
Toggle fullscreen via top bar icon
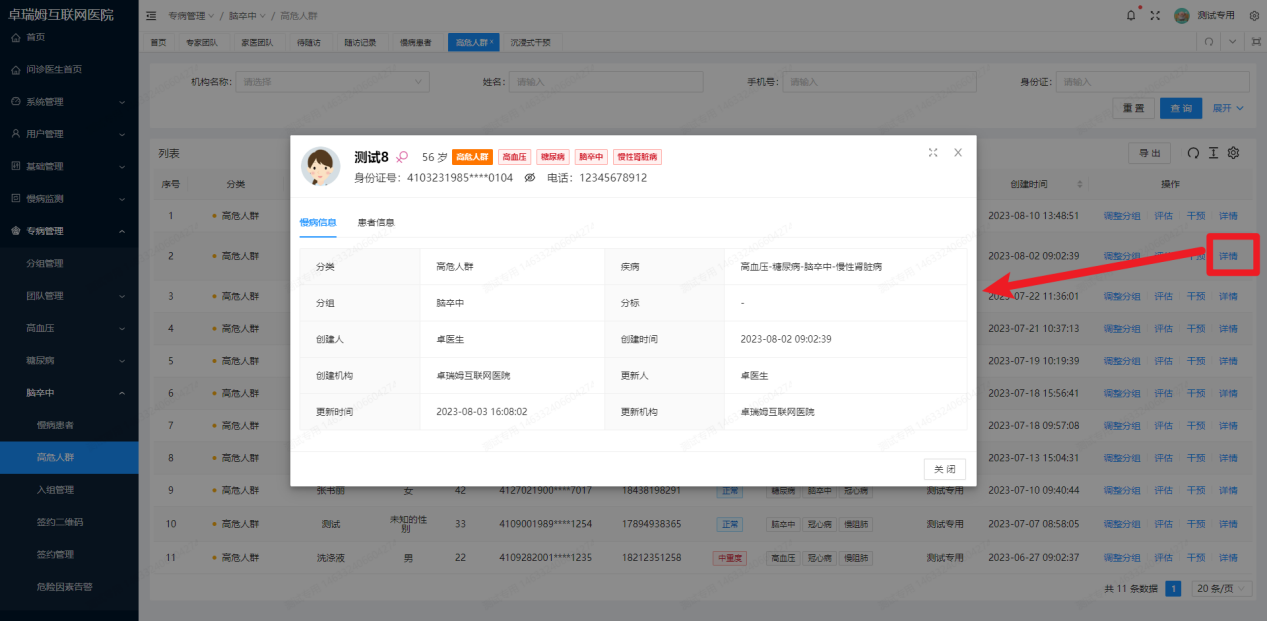pos(1156,16)
